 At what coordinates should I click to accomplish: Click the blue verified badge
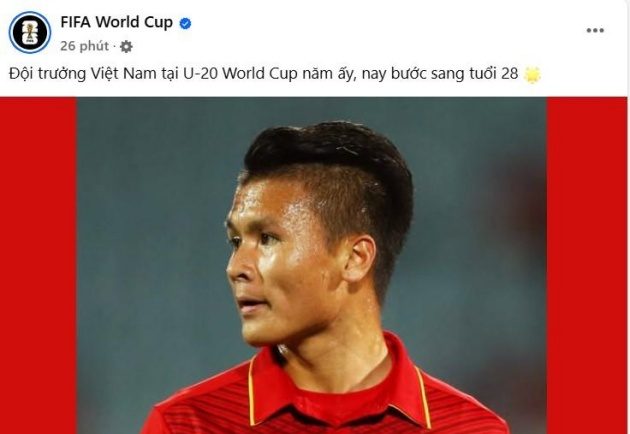coord(185,24)
